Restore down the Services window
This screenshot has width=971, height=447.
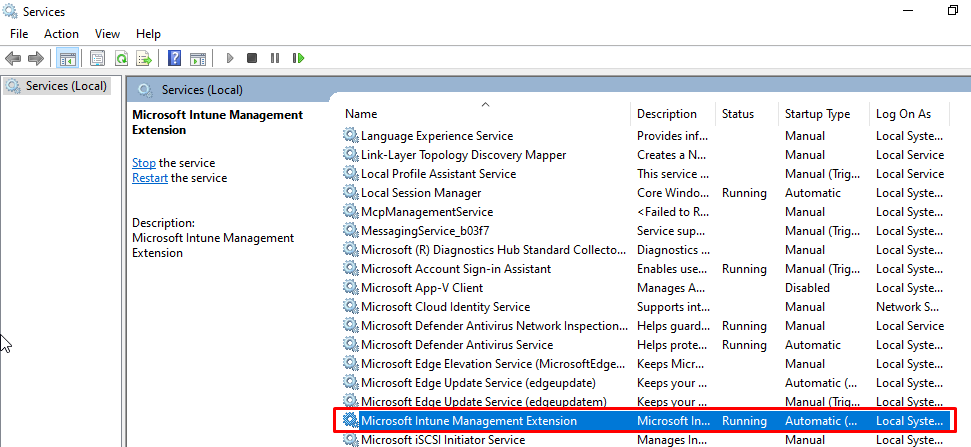pos(953,11)
